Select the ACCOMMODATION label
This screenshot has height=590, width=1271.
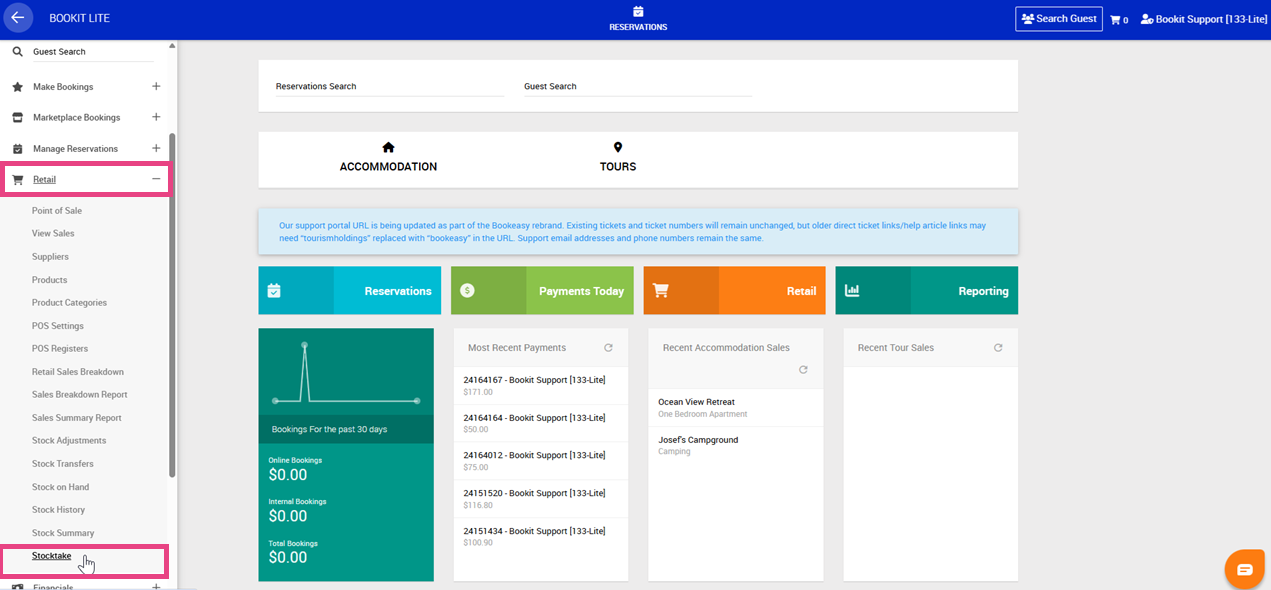point(388,167)
